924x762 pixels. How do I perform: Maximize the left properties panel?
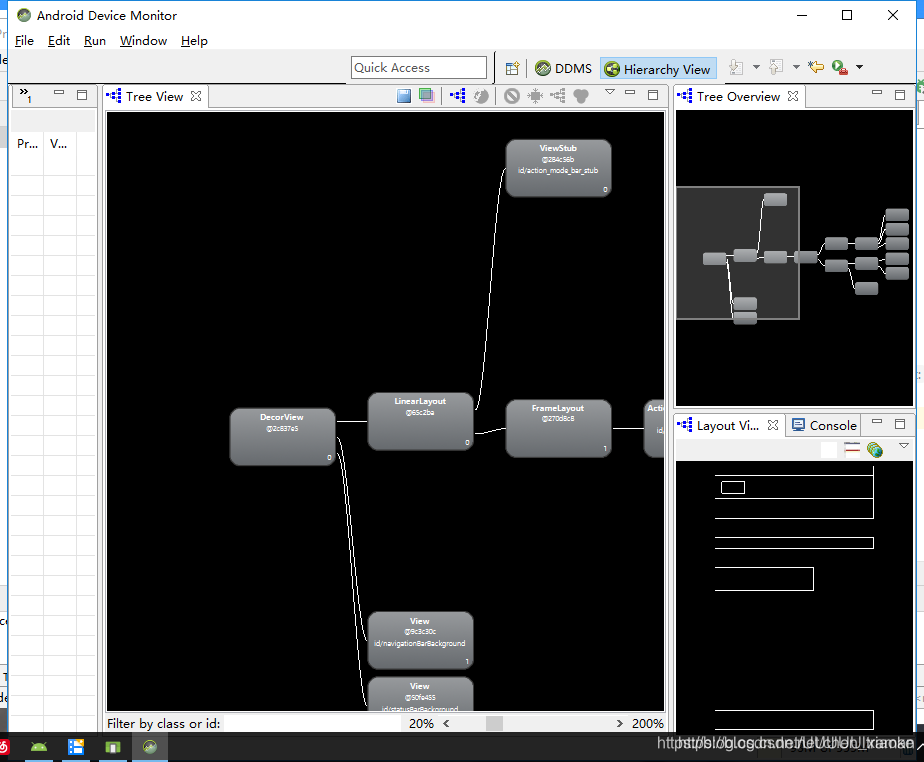pyautogui.click(x=82, y=95)
